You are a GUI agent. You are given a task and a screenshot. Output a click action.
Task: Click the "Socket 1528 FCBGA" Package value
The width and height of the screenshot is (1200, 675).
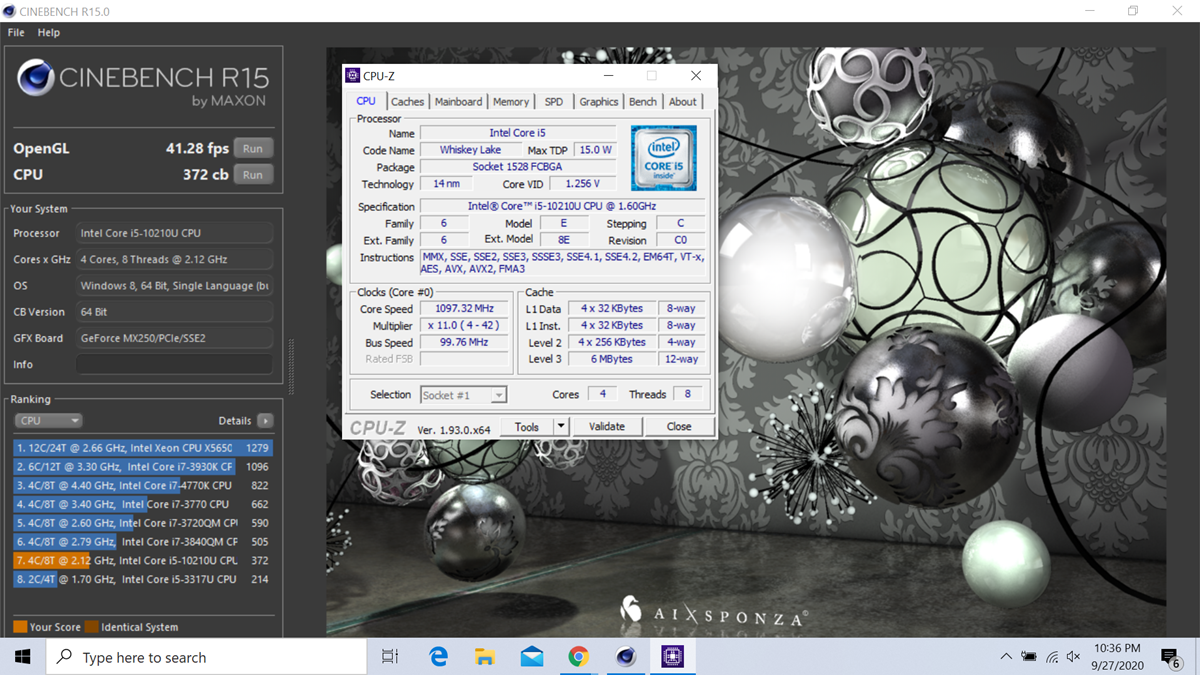pos(517,167)
